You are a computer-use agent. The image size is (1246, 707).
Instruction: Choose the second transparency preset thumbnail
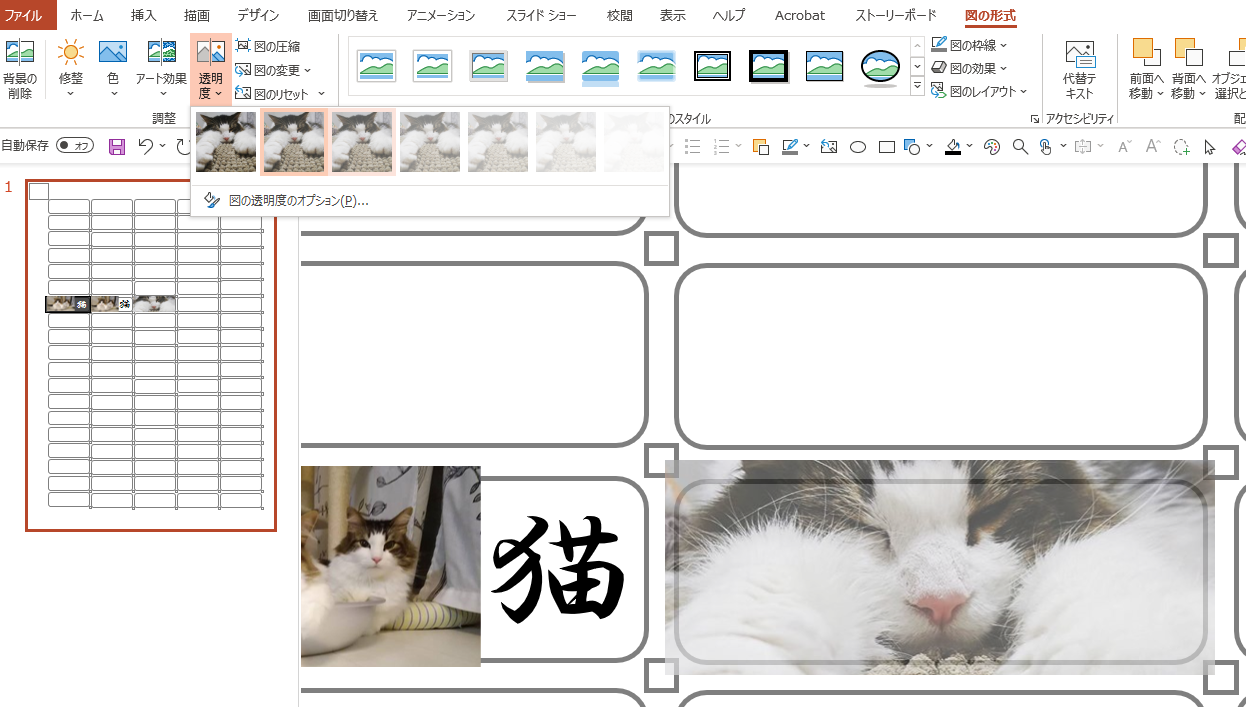click(x=294, y=142)
